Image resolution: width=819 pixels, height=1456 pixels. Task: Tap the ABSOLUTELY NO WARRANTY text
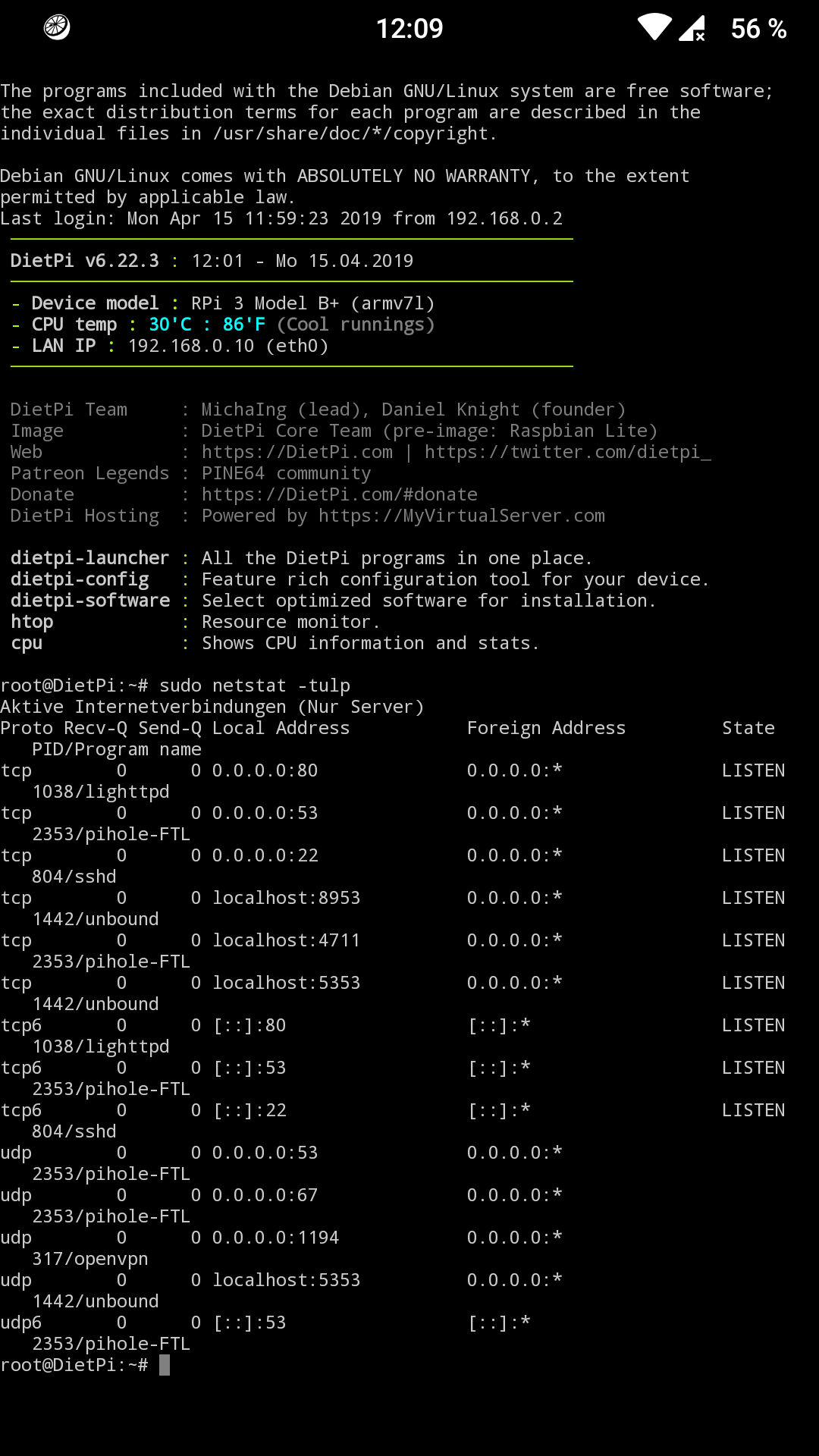(x=419, y=176)
